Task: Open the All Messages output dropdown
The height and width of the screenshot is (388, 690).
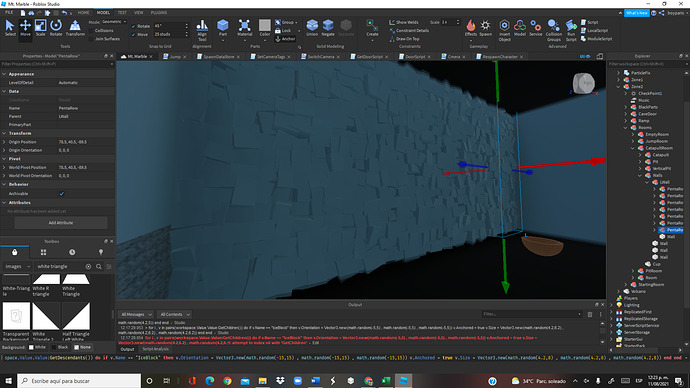Action: tap(136, 314)
